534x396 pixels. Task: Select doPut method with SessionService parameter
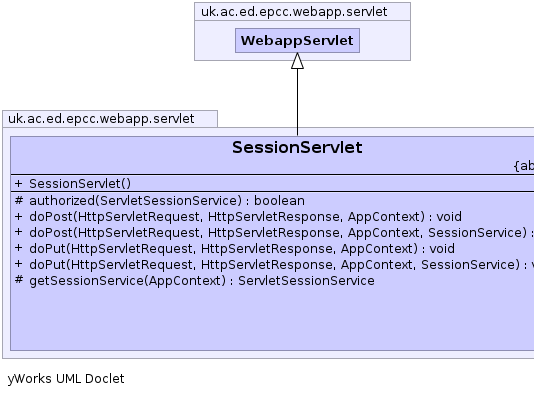[x=281, y=265]
